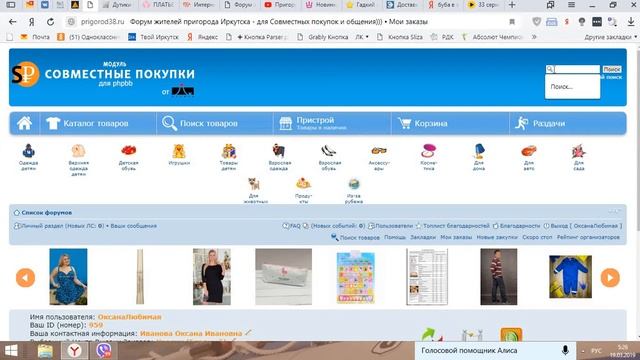
Task: Open the Скоро стоп link
Action: (537, 237)
